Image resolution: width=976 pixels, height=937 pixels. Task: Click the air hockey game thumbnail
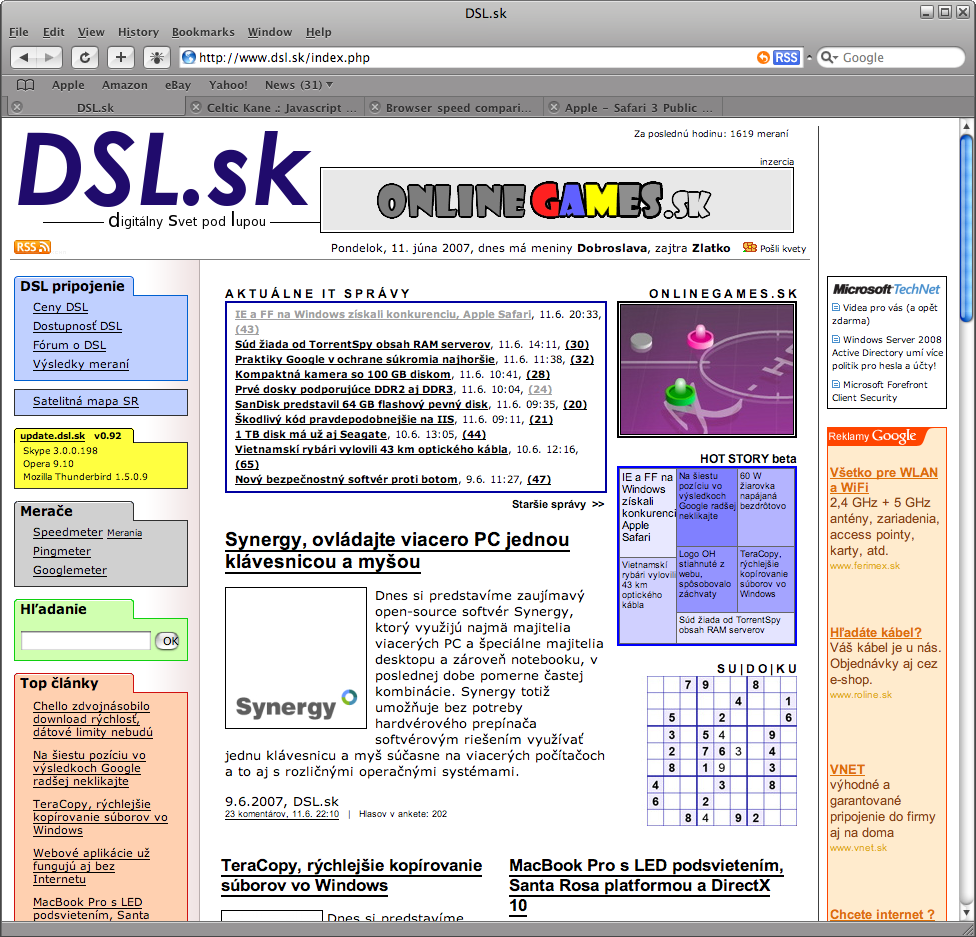706,370
